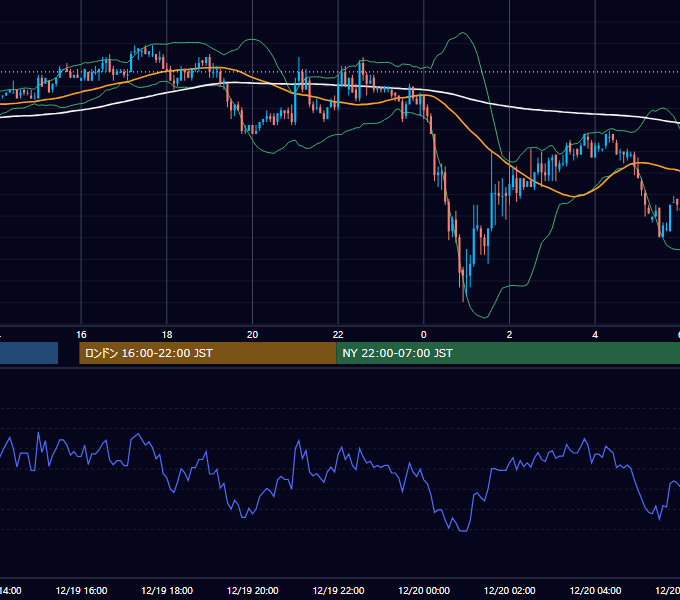The width and height of the screenshot is (680, 600).
Task: Click the 16 hour axis label
Action: [x=81, y=335]
